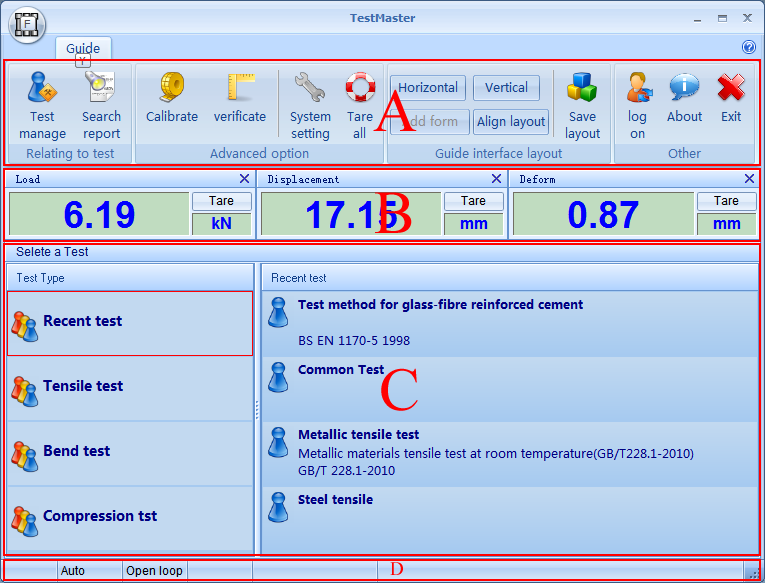
Task: Exit the application via red X icon
Action: click(731, 98)
